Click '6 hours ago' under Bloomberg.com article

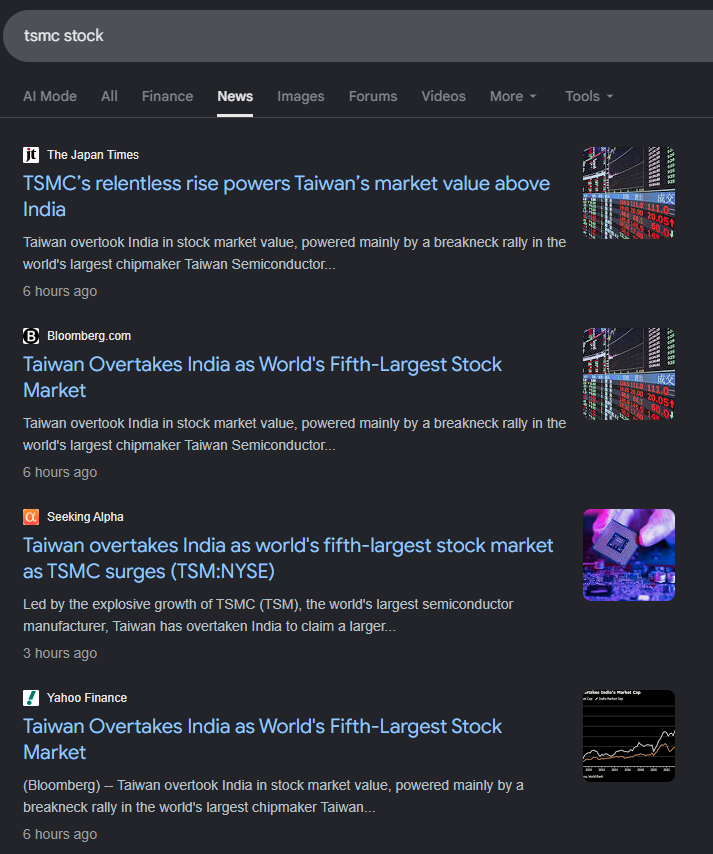(x=60, y=472)
